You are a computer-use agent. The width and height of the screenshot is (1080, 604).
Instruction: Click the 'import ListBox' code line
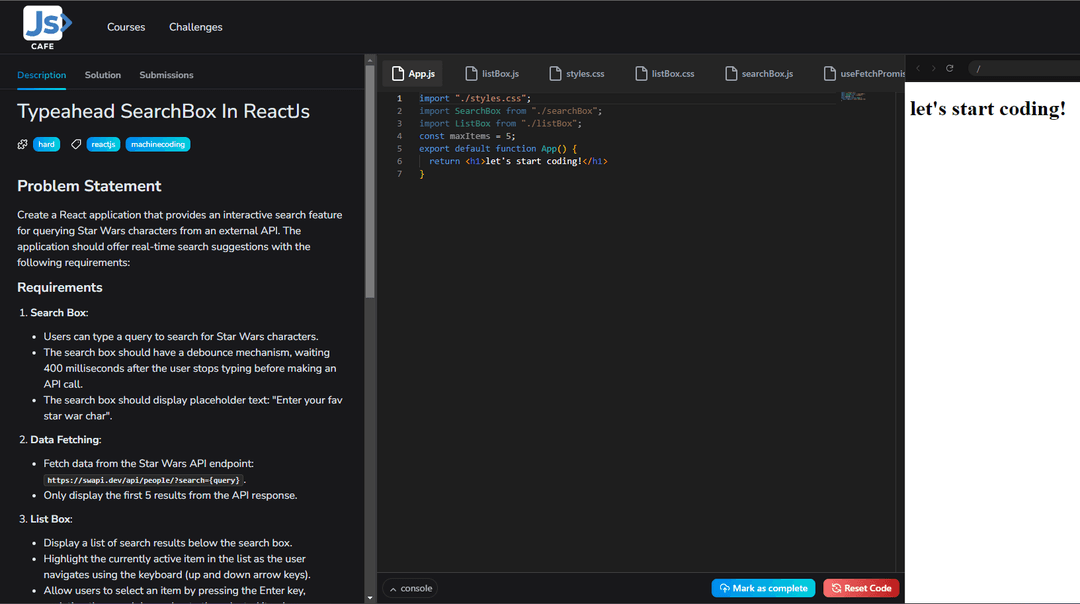tap(500, 123)
